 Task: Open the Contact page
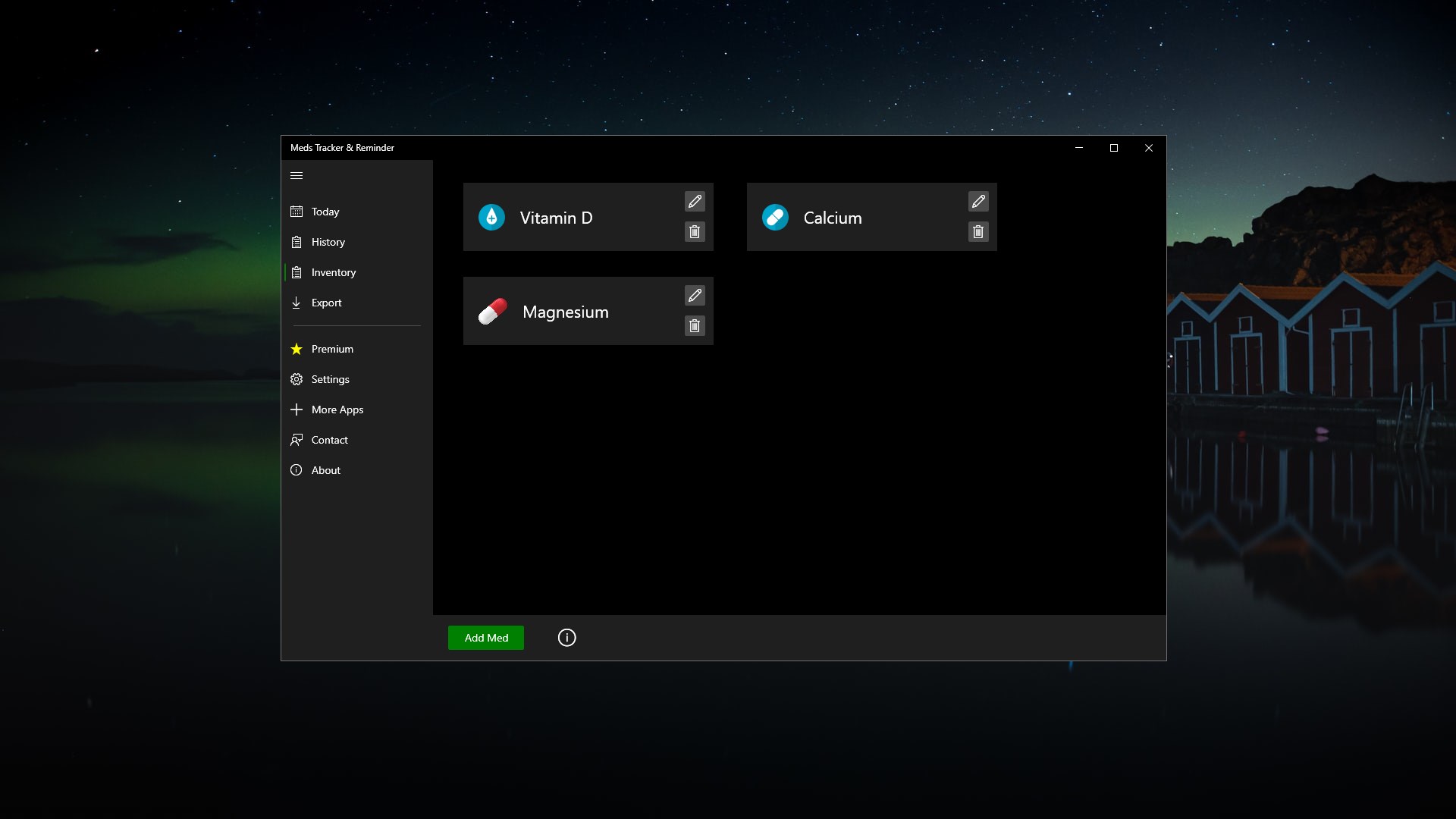pos(329,440)
